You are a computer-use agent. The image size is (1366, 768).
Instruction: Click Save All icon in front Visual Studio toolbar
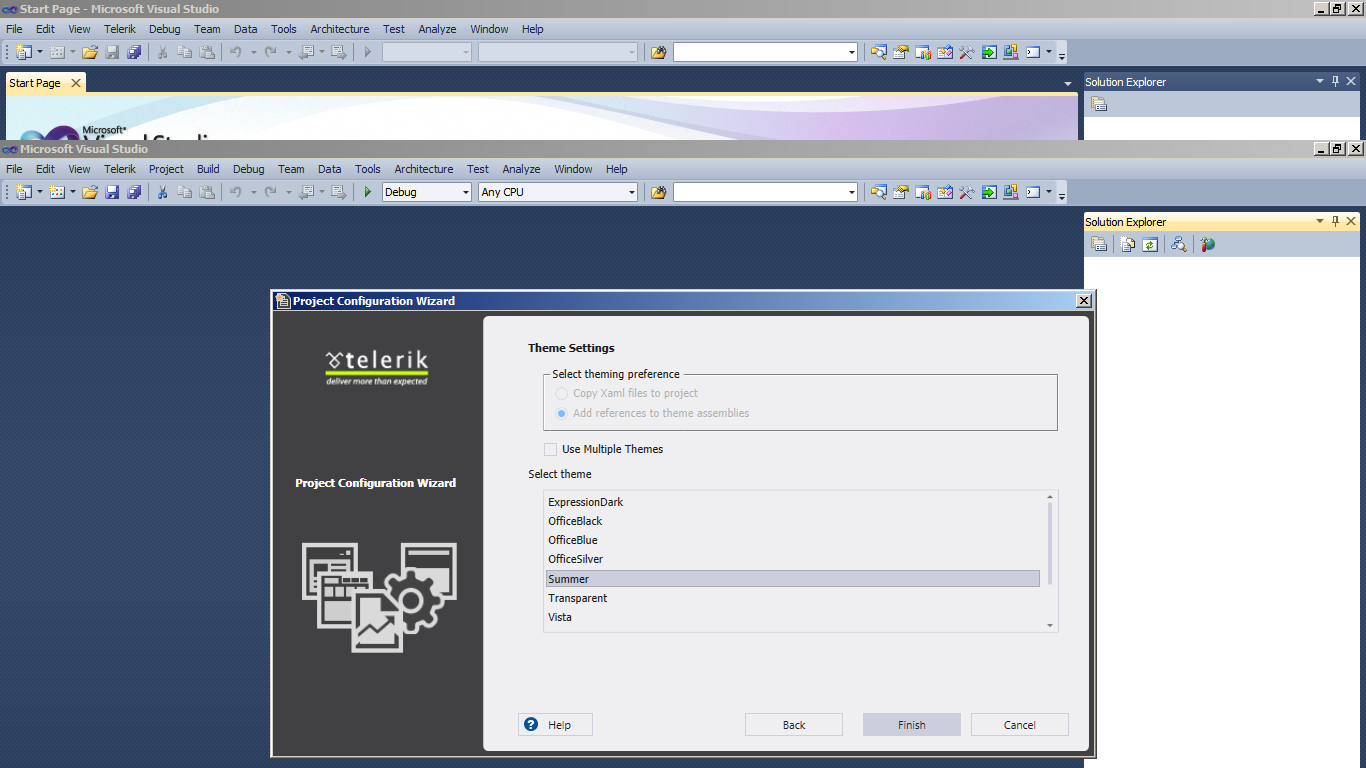[x=134, y=192]
